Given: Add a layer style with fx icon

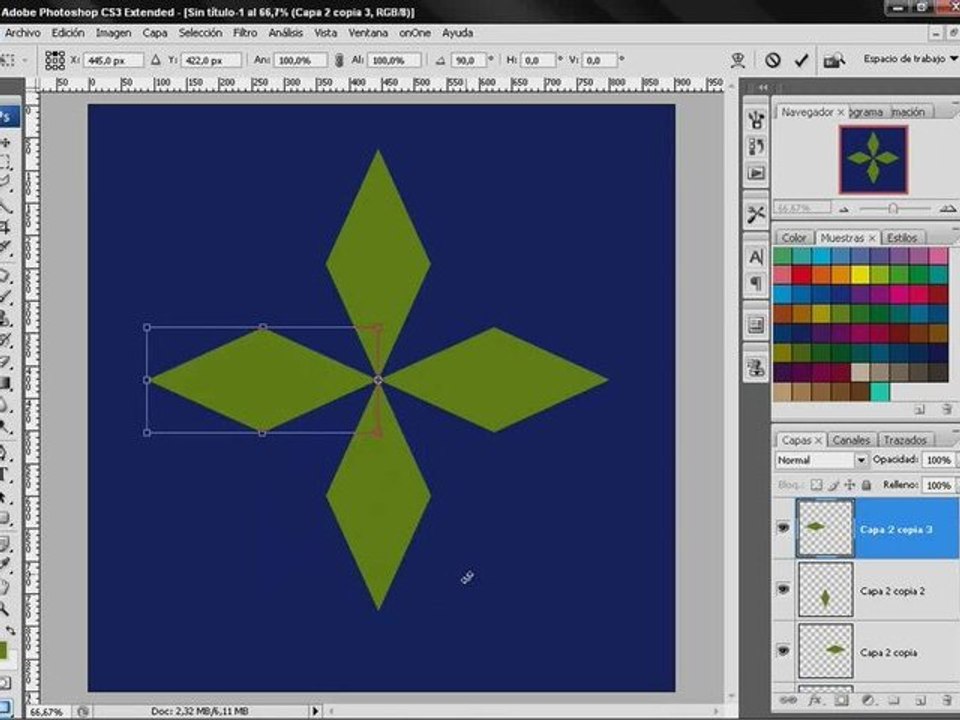Looking at the screenshot, I should tap(815, 700).
